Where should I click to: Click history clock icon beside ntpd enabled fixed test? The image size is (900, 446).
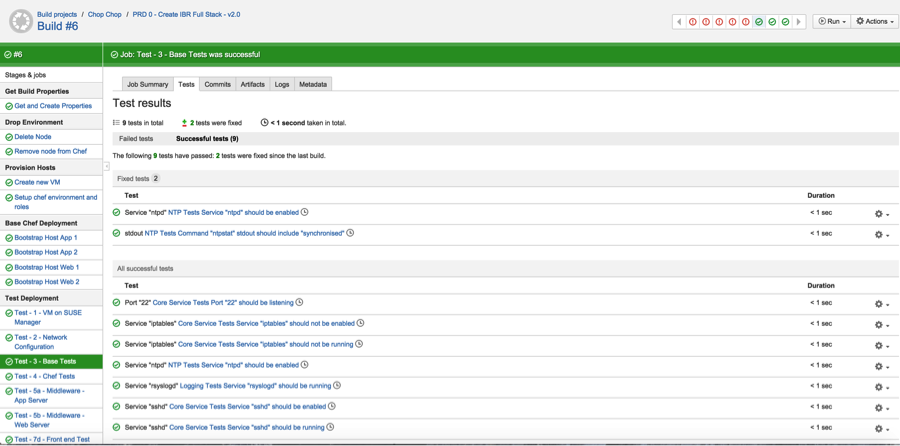(x=305, y=212)
